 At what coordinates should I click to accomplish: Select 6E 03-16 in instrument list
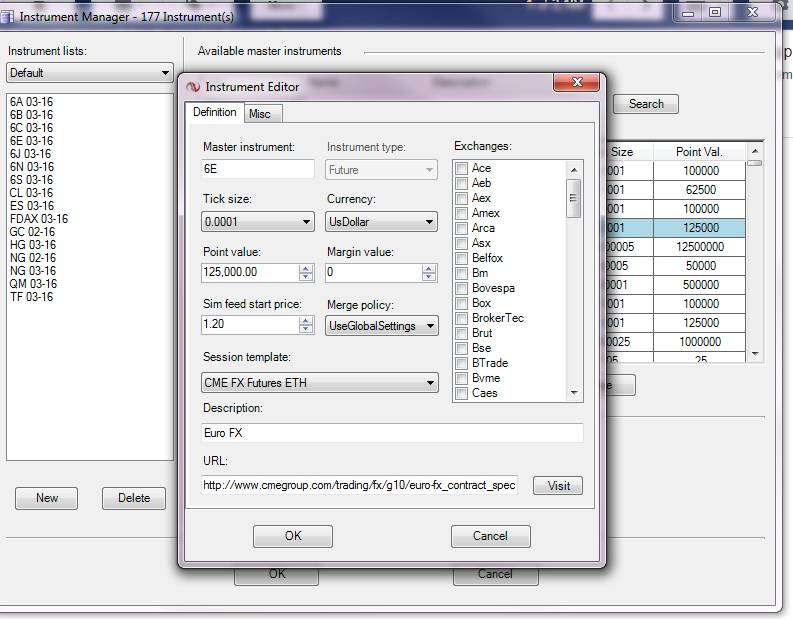tap(31, 141)
